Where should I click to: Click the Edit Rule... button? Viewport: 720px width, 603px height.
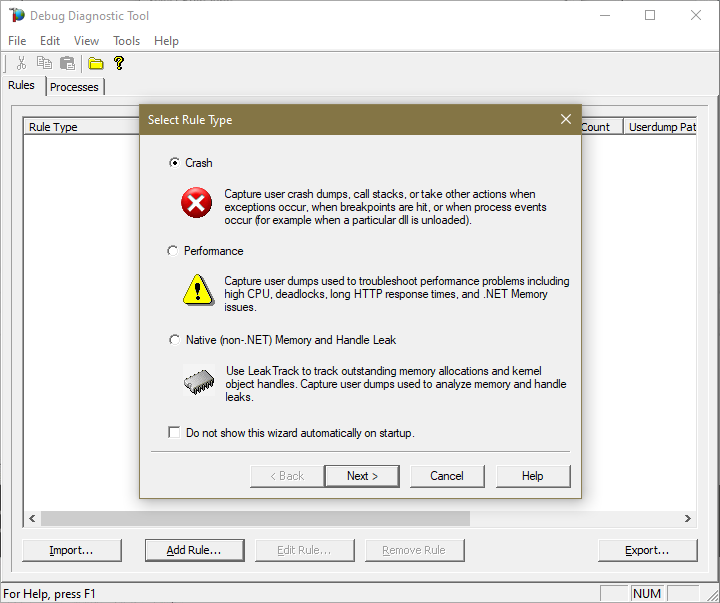click(x=304, y=550)
